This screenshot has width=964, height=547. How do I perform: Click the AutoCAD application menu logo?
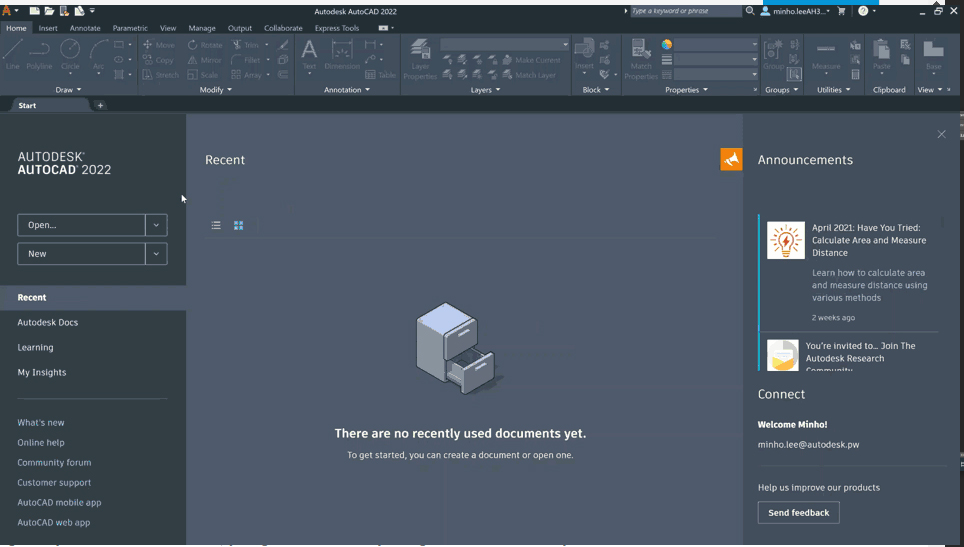pos(7,10)
